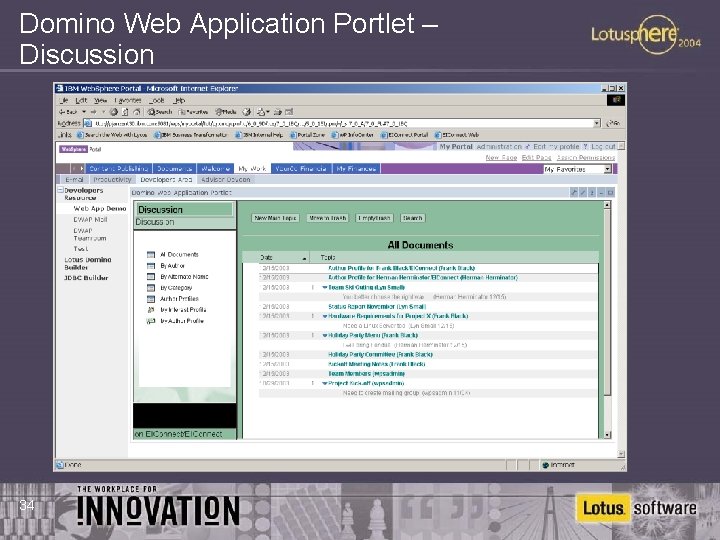This screenshot has height=540, width=720.
Task: Open Holiday Party Committee document
Action: click(381, 354)
